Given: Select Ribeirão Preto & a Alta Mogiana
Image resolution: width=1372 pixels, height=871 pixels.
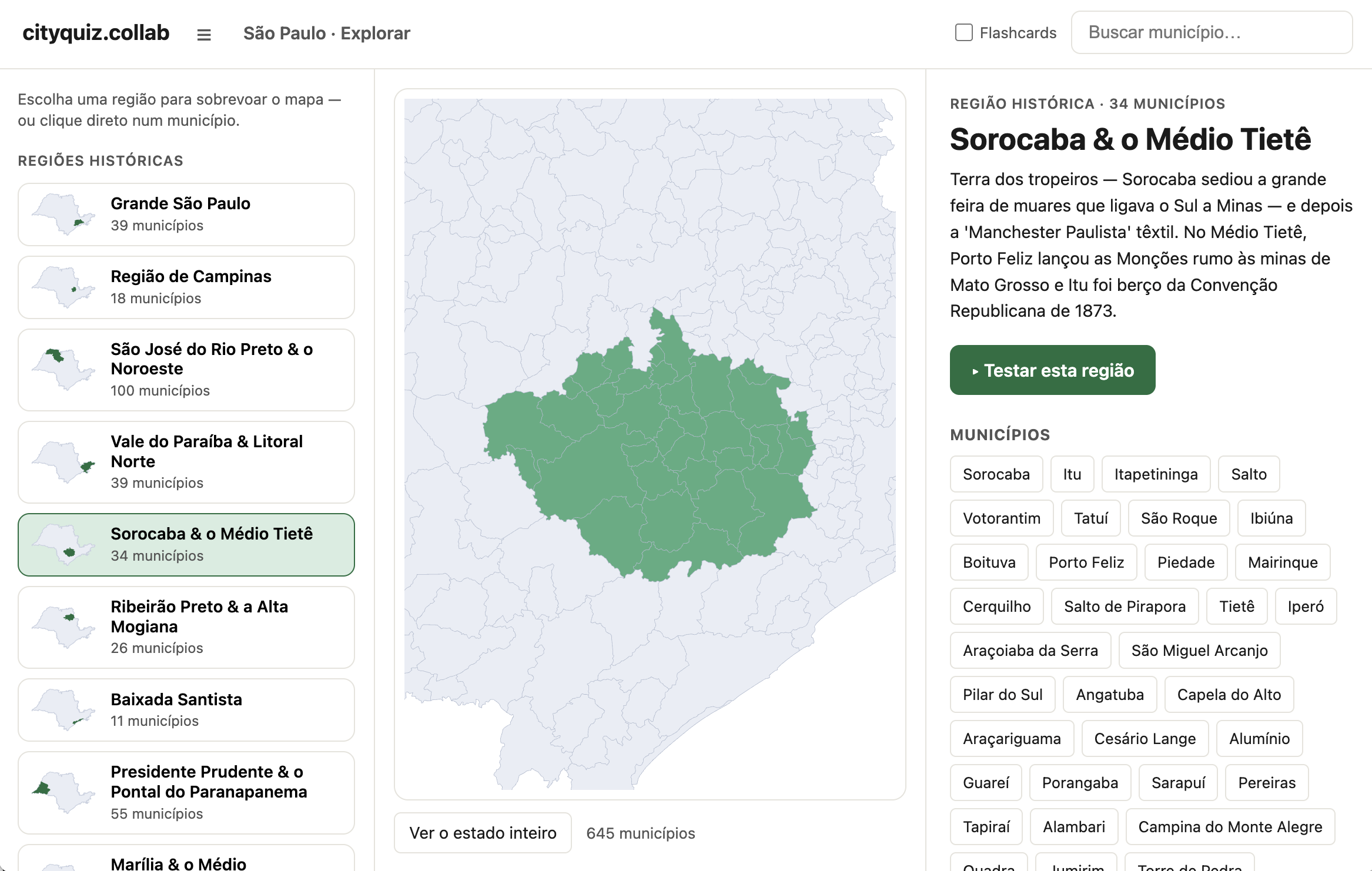Looking at the screenshot, I should (x=186, y=627).
